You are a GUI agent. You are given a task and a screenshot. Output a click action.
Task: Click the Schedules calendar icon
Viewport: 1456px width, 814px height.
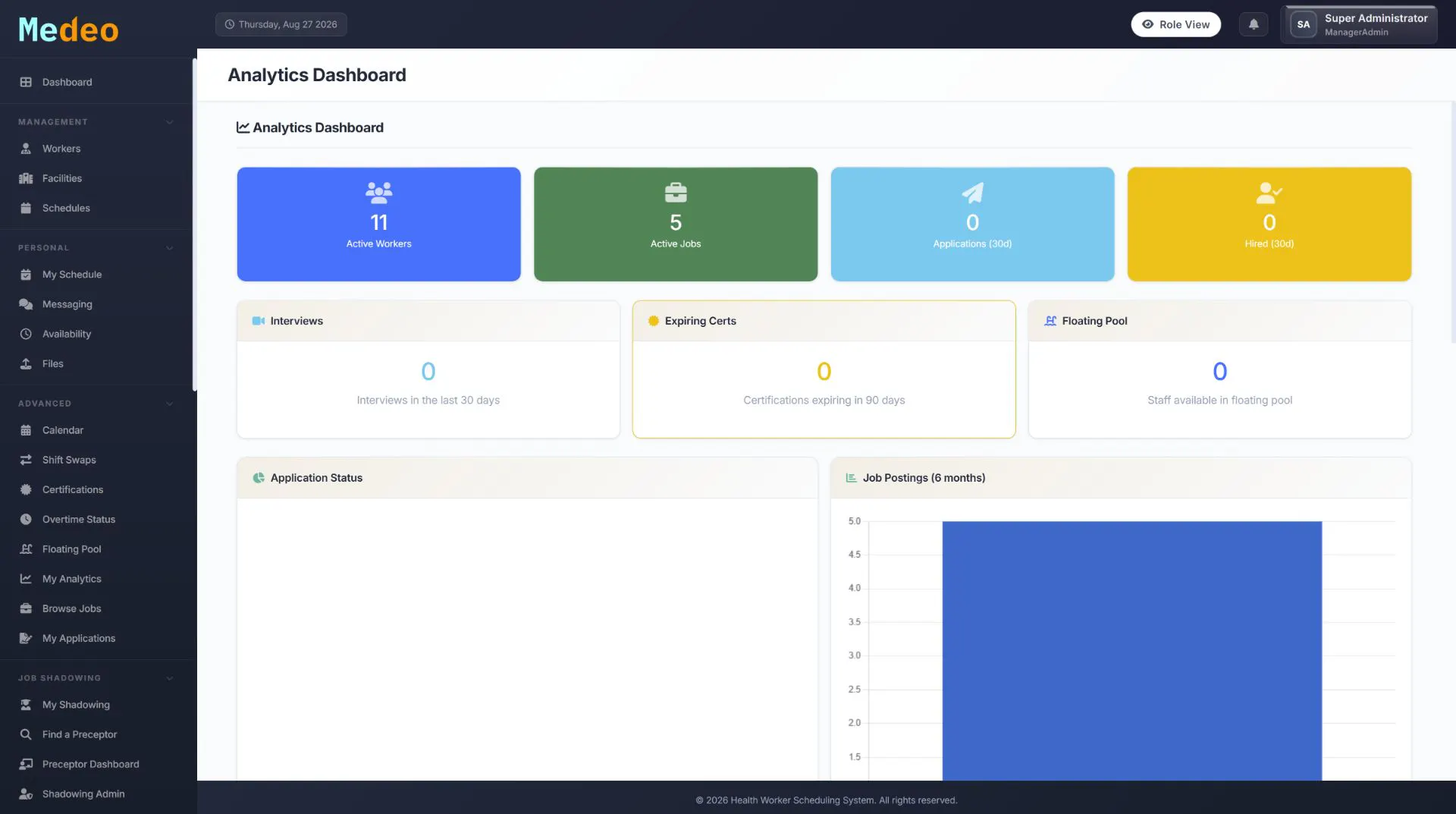pos(26,208)
